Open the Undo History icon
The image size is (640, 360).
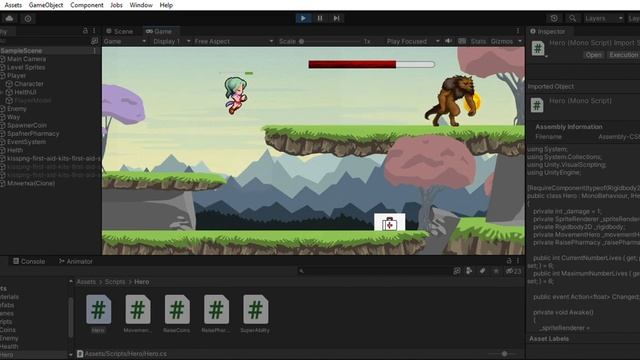coord(554,18)
